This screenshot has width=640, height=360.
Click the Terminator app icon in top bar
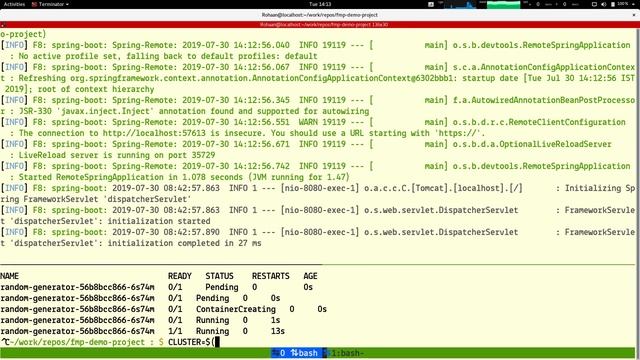click(34, 4)
